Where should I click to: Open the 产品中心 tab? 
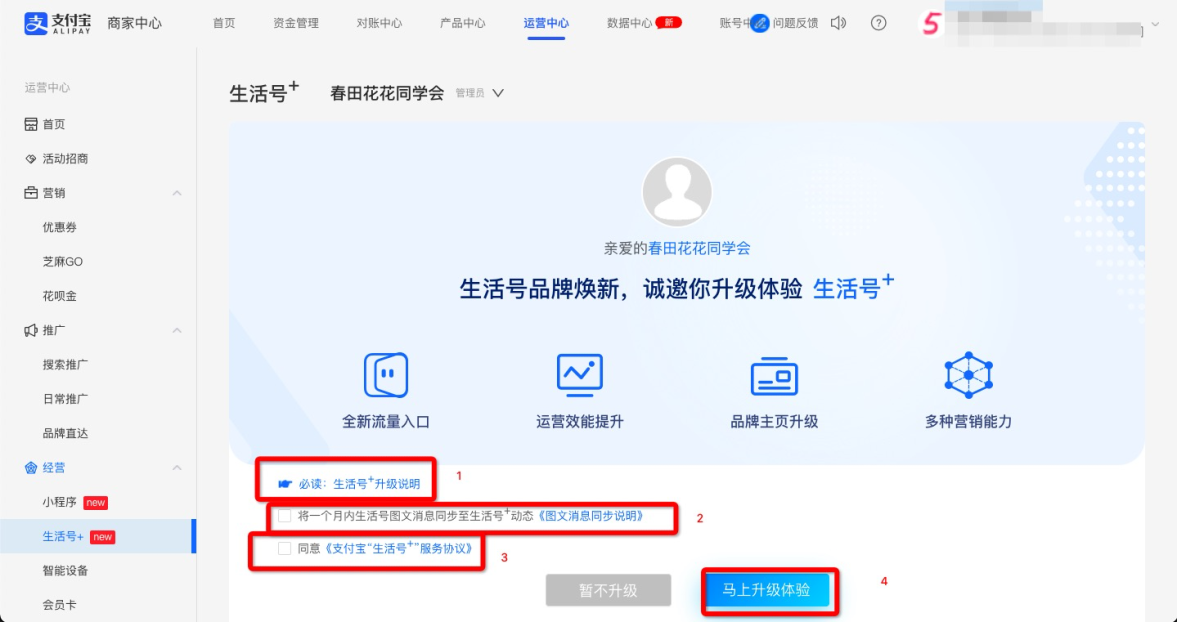click(x=462, y=23)
